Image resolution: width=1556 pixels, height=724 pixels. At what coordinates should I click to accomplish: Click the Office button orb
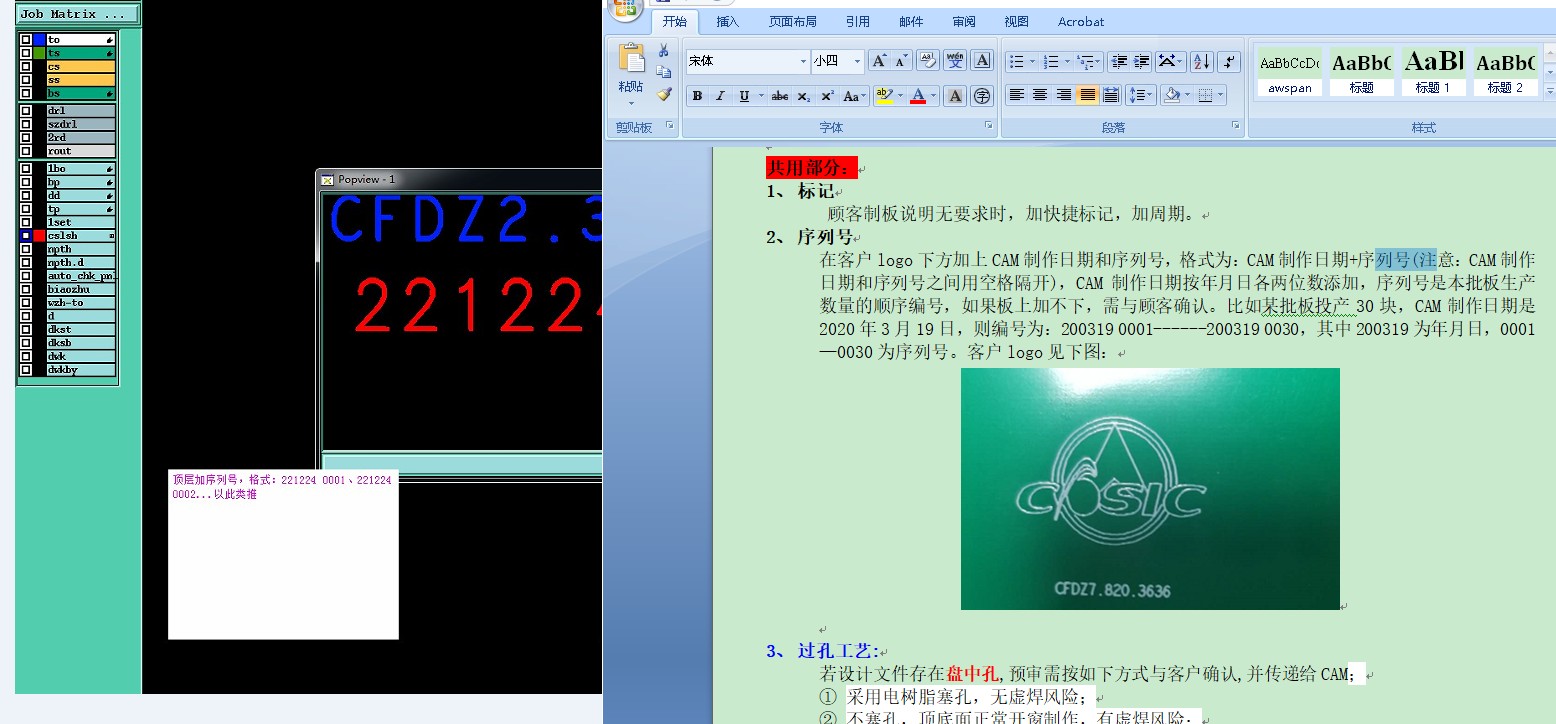click(x=626, y=8)
